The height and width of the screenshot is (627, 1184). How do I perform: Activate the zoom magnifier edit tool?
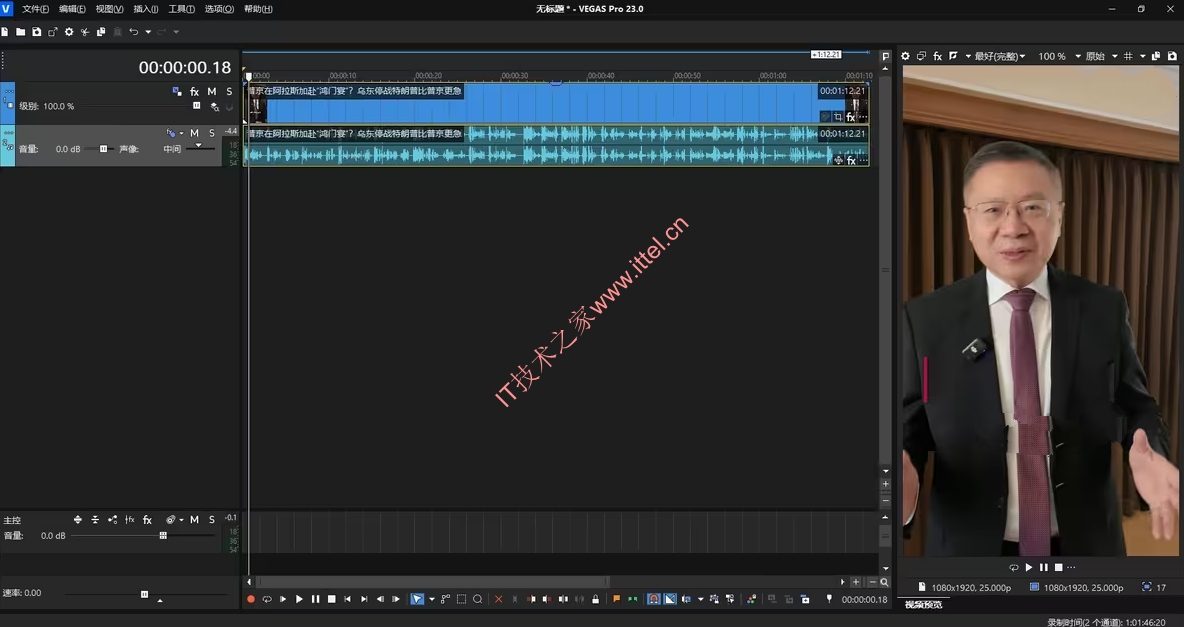[x=478, y=599]
